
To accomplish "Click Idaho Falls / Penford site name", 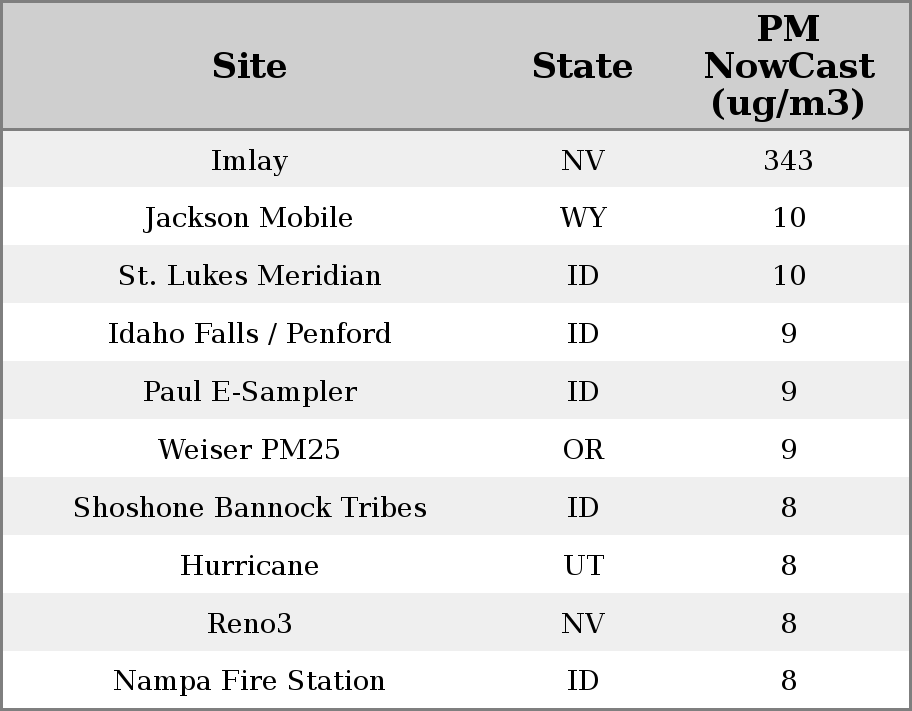I will pos(249,334).
